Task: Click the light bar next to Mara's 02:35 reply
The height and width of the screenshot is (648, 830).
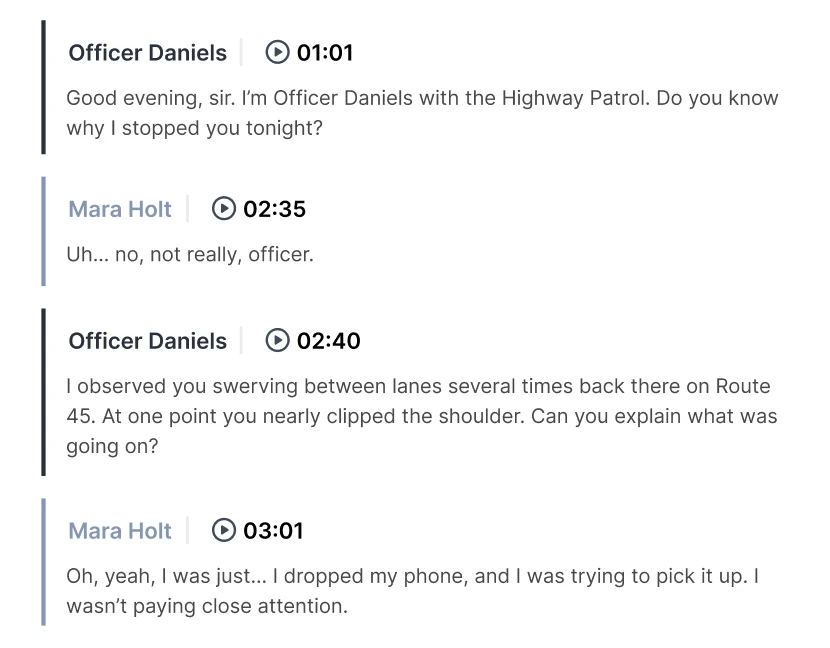Action: 43,230
